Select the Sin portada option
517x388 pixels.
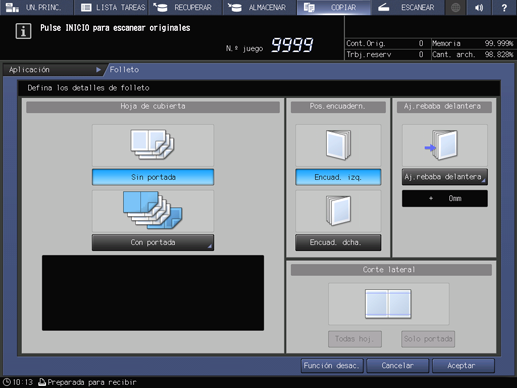coord(153,177)
